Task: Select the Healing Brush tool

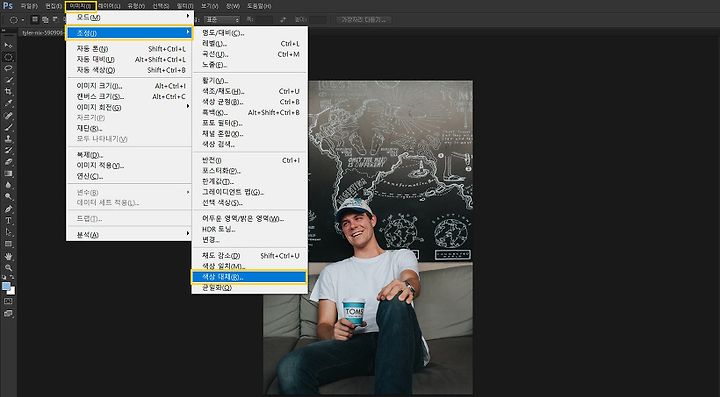Action: [8, 116]
